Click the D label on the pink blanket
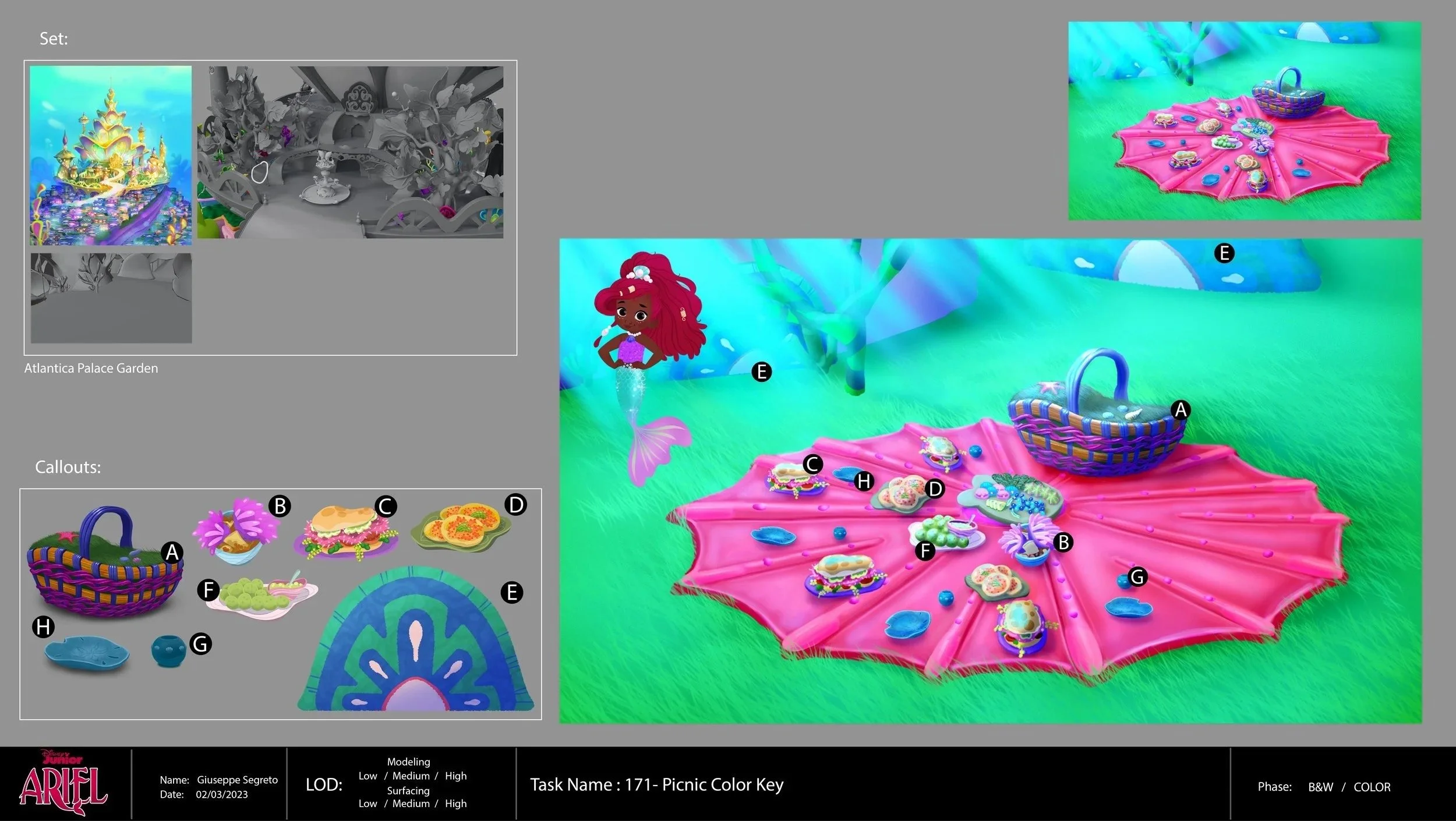The height and width of the screenshot is (821, 1456). (x=935, y=489)
